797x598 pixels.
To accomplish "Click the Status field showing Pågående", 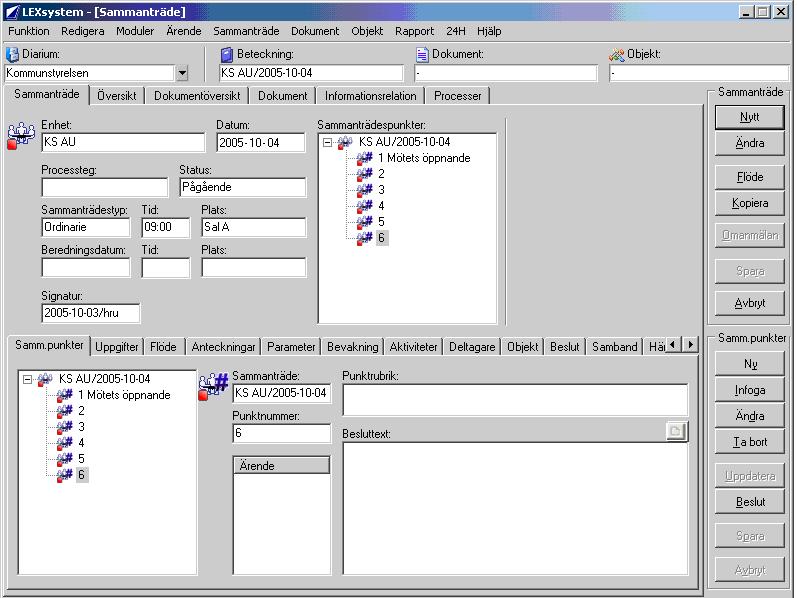I will tap(242, 187).
